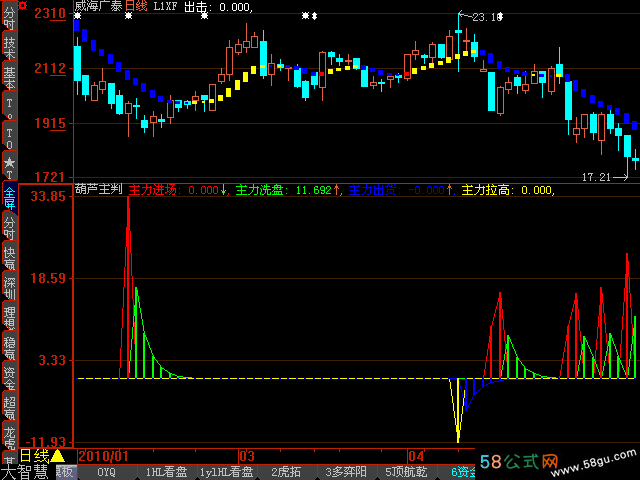
Task: Switch to the 1HL看盘 indicator tab
Action: point(166,472)
